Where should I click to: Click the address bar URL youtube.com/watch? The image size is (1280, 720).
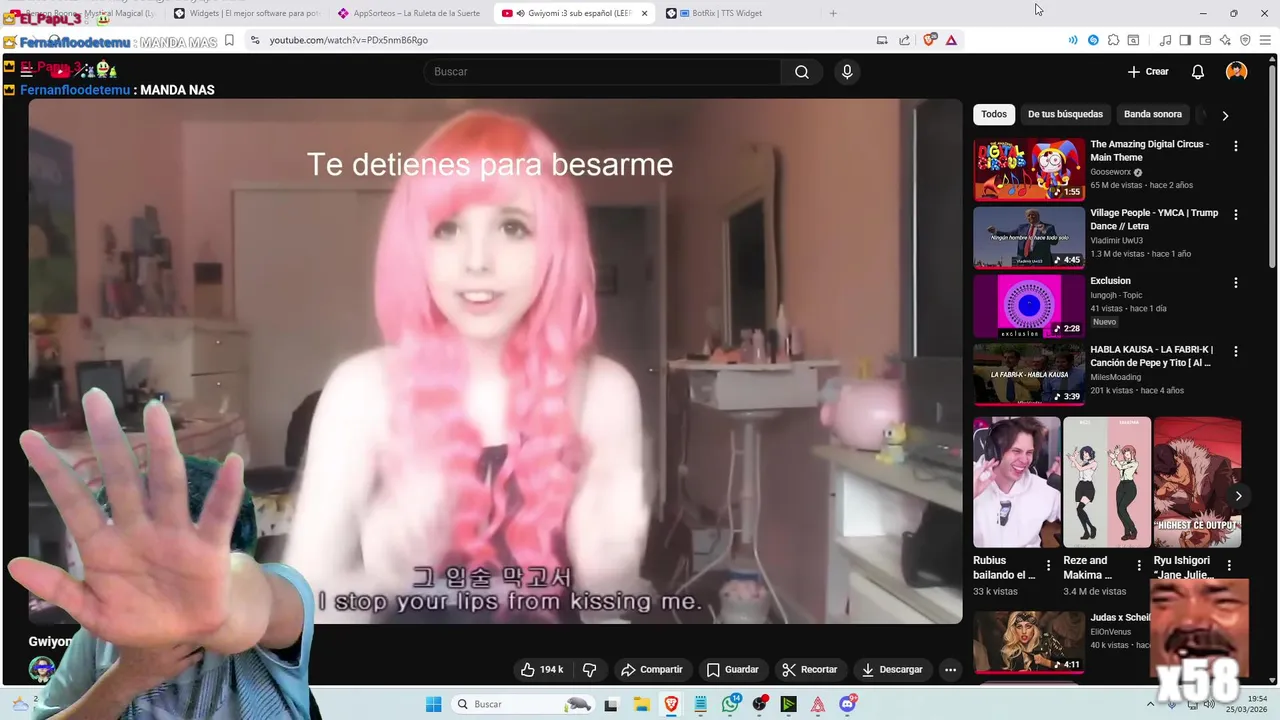coord(348,40)
